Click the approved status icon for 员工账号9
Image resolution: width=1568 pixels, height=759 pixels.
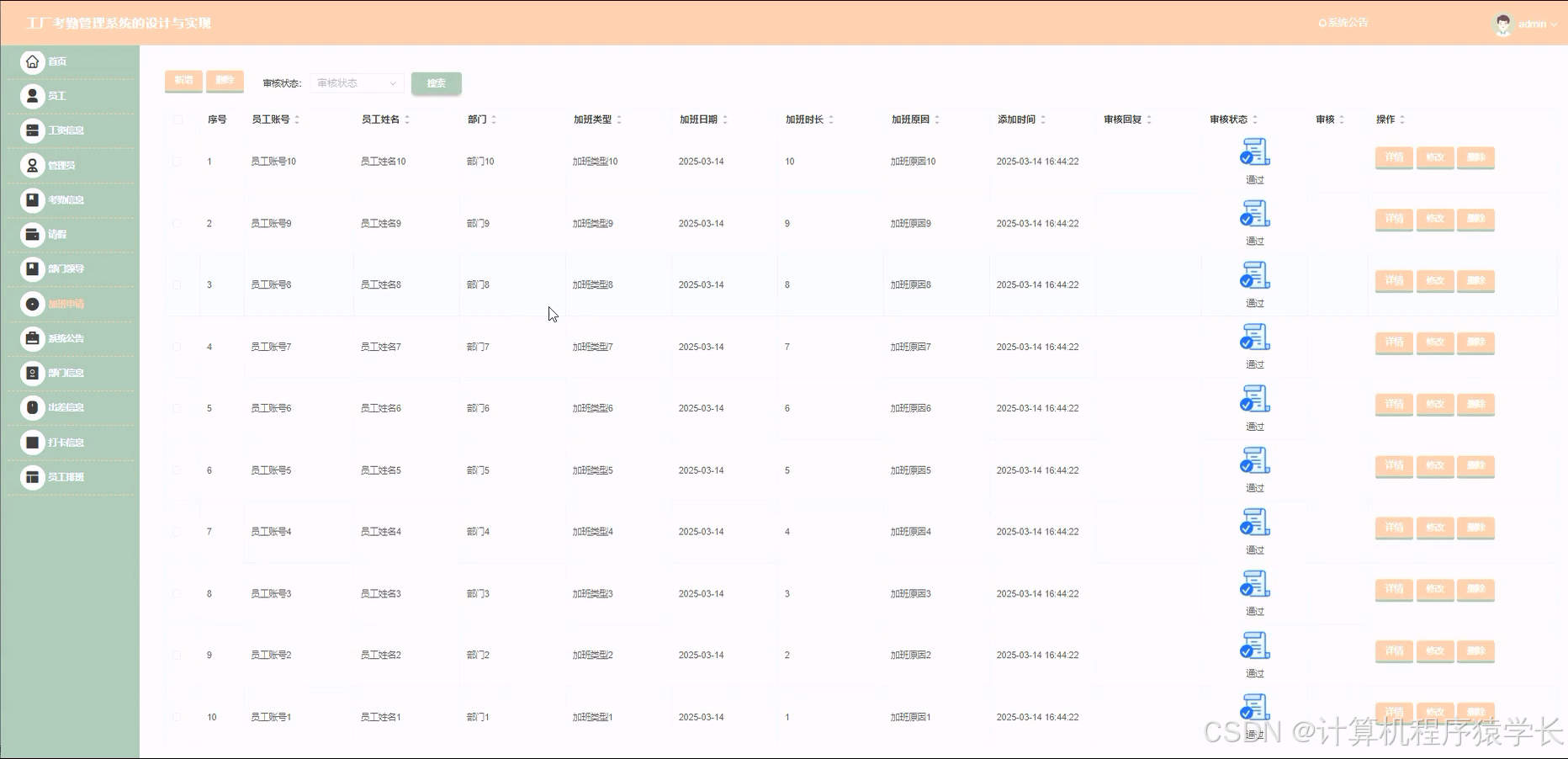[x=1254, y=214]
